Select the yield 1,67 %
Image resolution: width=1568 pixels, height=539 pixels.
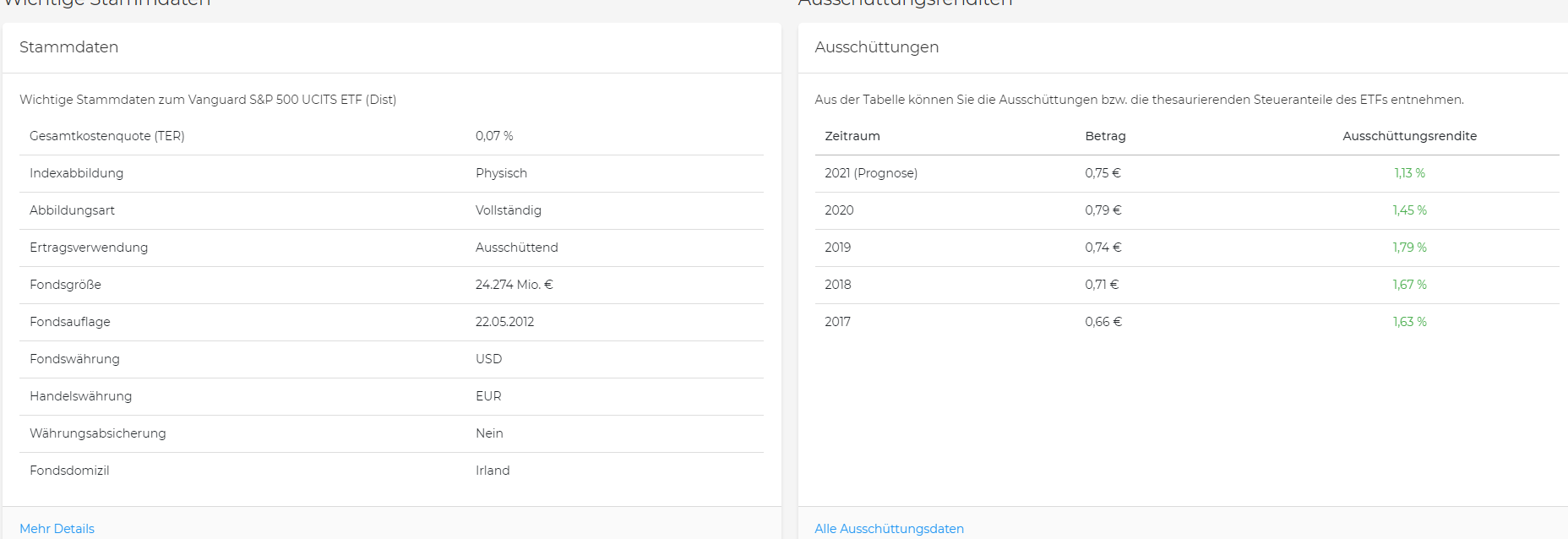click(x=1410, y=285)
